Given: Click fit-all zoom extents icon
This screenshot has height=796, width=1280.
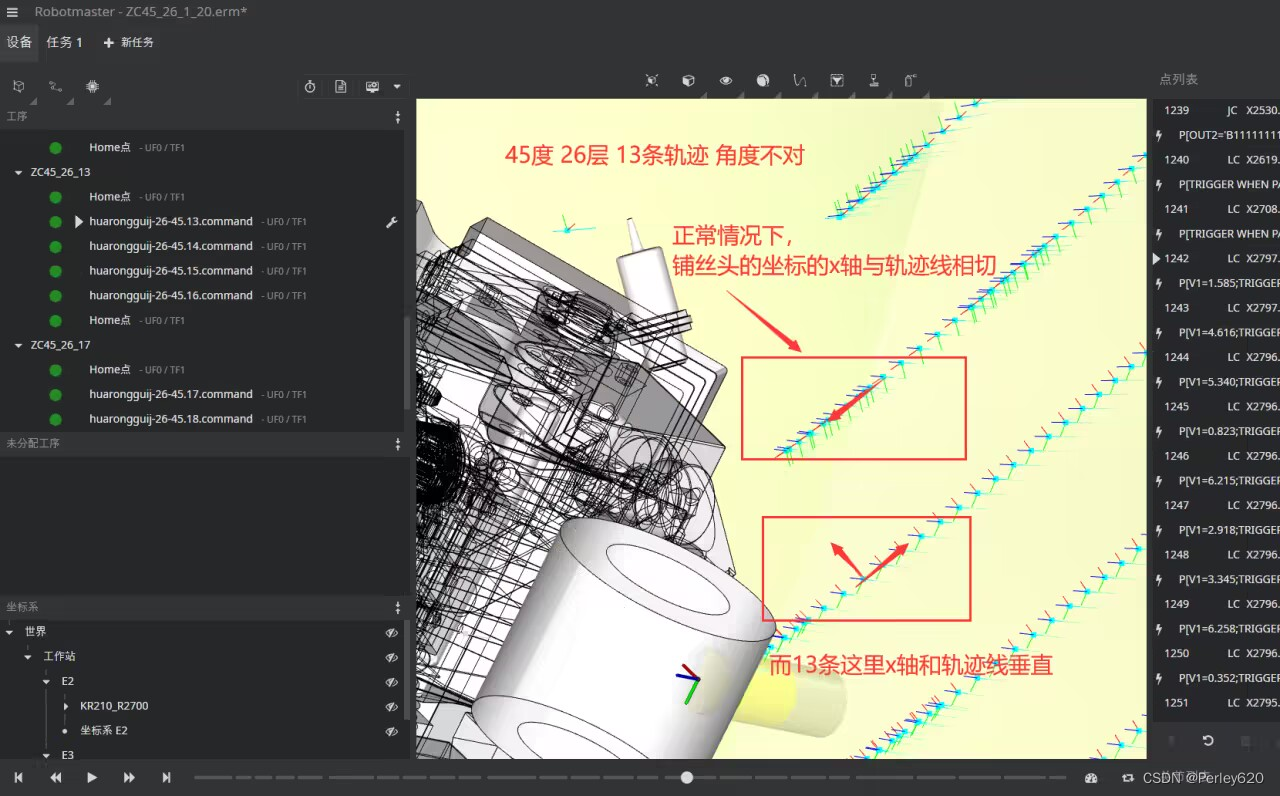Looking at the screenshot, I should pos(652,81).
